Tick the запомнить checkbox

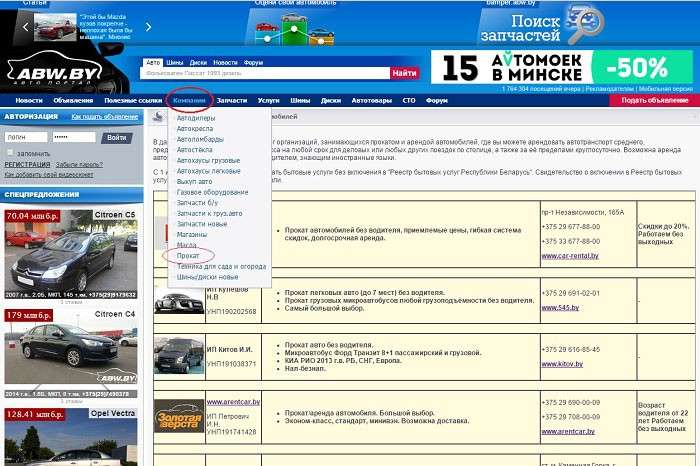click(10, 153)
